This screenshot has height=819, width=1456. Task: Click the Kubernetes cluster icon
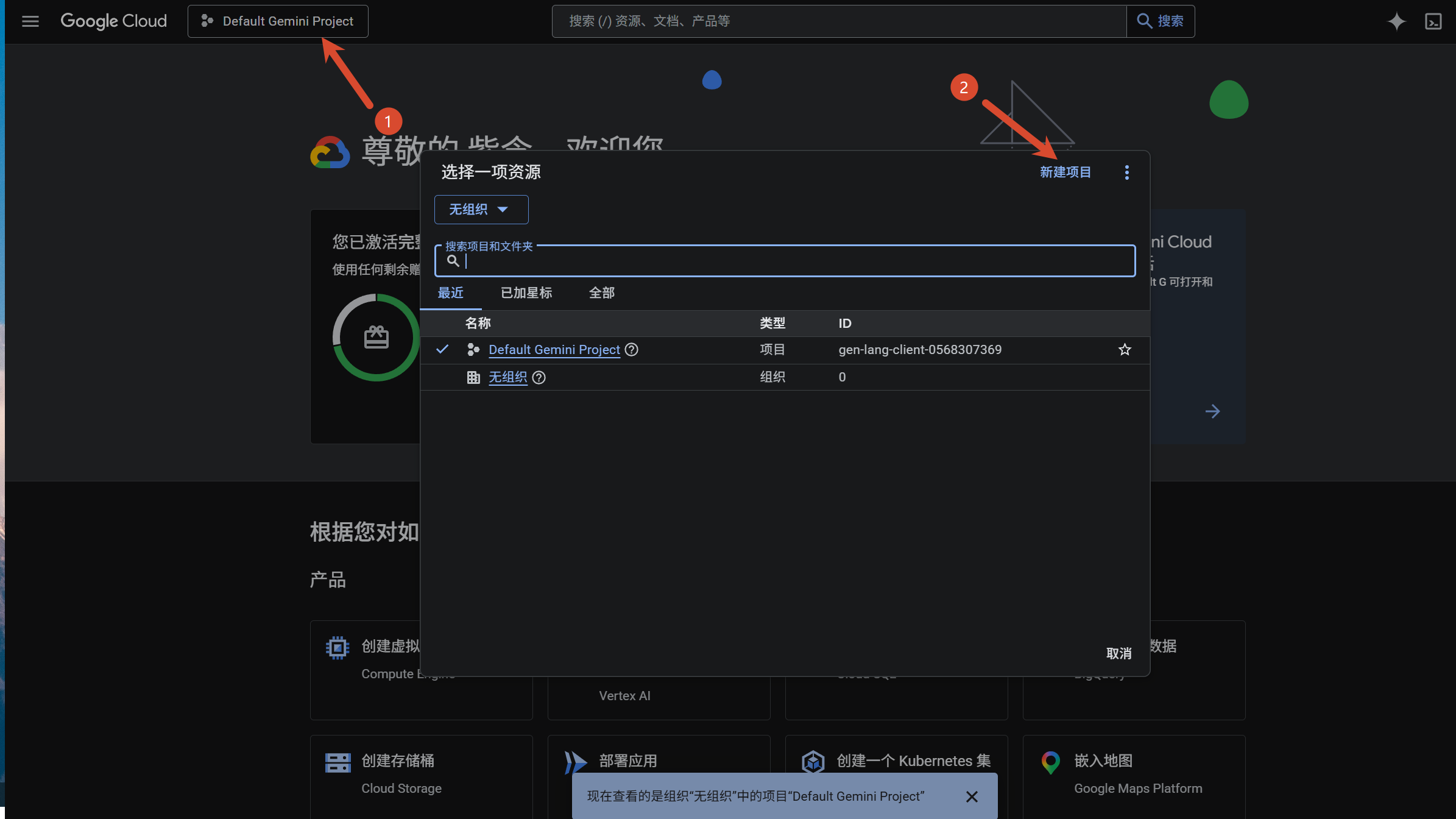(x=813, y=762)
